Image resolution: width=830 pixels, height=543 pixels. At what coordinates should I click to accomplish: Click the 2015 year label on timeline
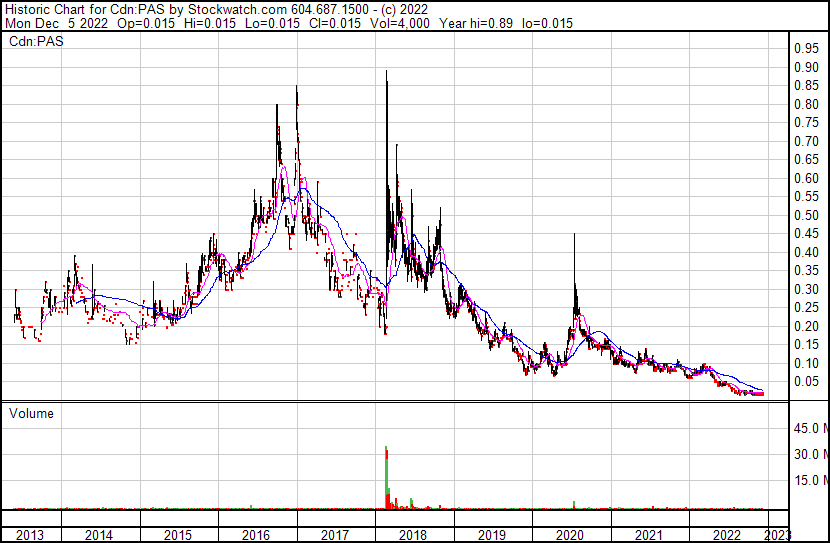pyautogui.click(x=178, y=535)
